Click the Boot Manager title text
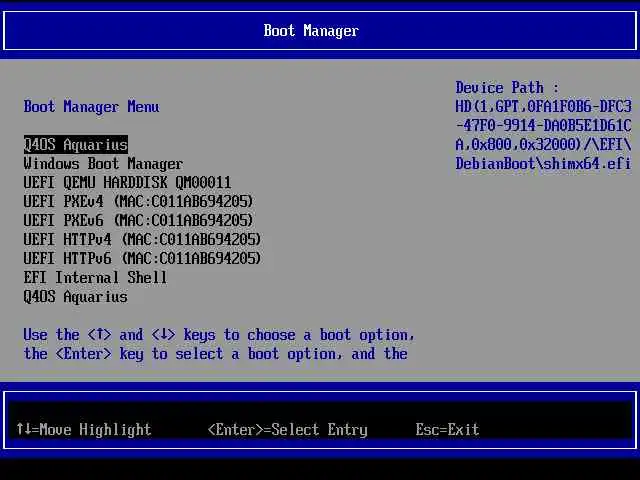The height and width of the screenshot is (480, 640). click(311, 31)
